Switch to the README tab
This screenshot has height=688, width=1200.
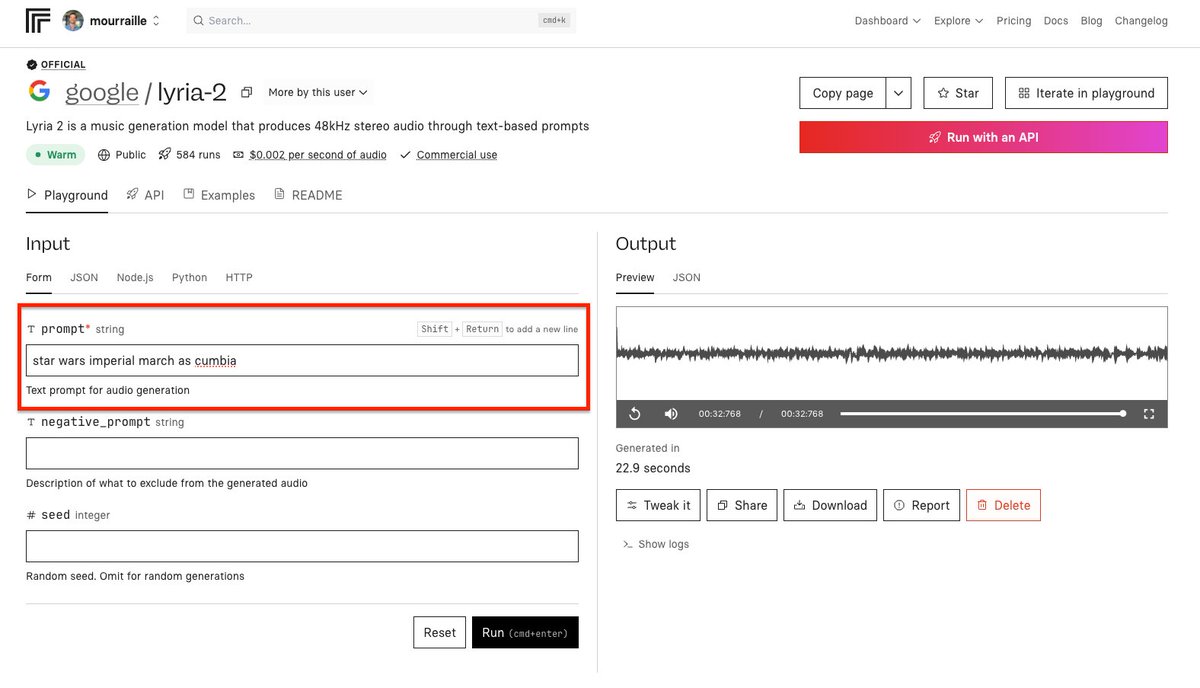pos(308,195)
